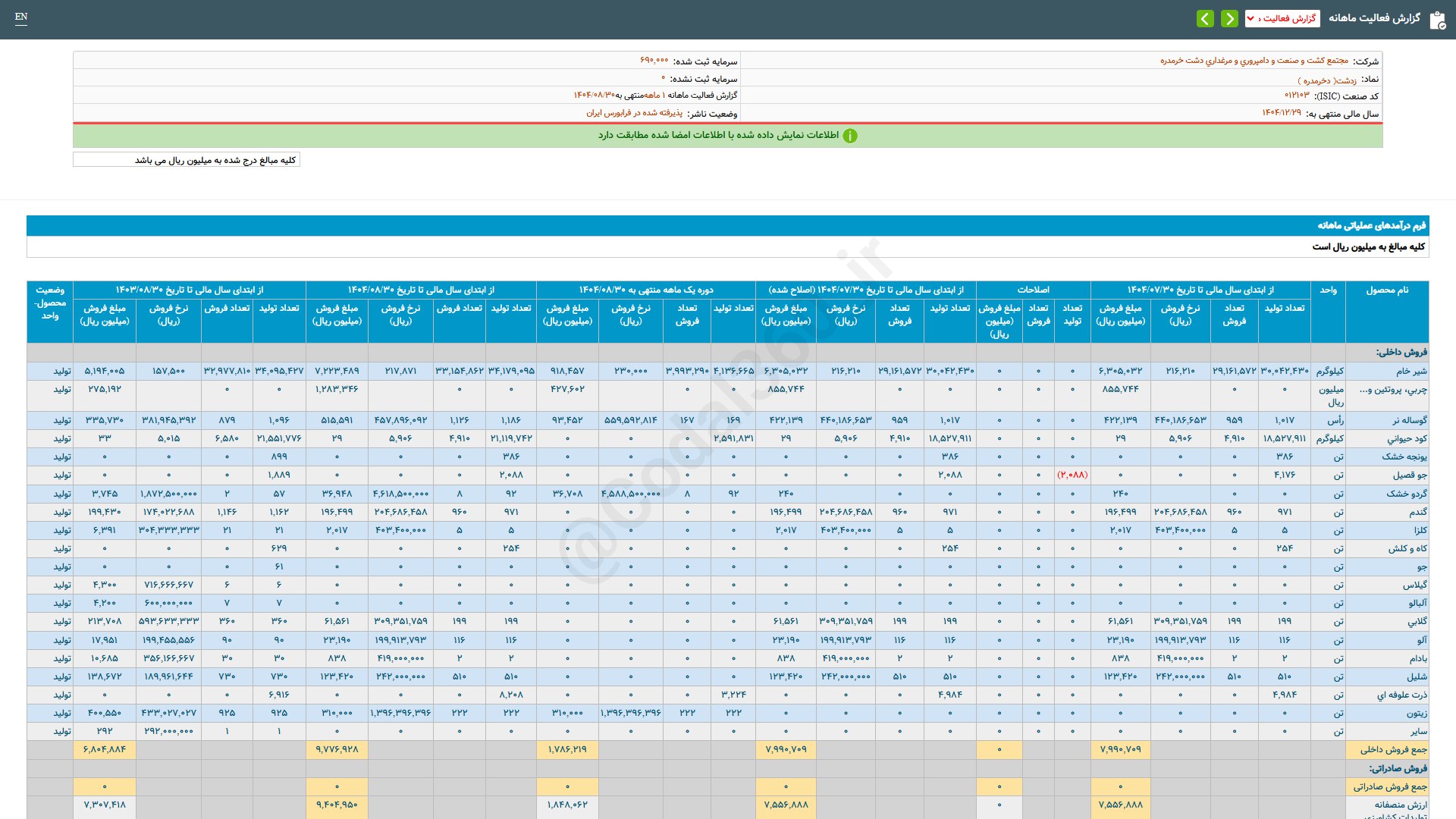The image size is (1456, 819).
Task: Click the جمع فروش داخلی total row label
Action: (1393, 749)
